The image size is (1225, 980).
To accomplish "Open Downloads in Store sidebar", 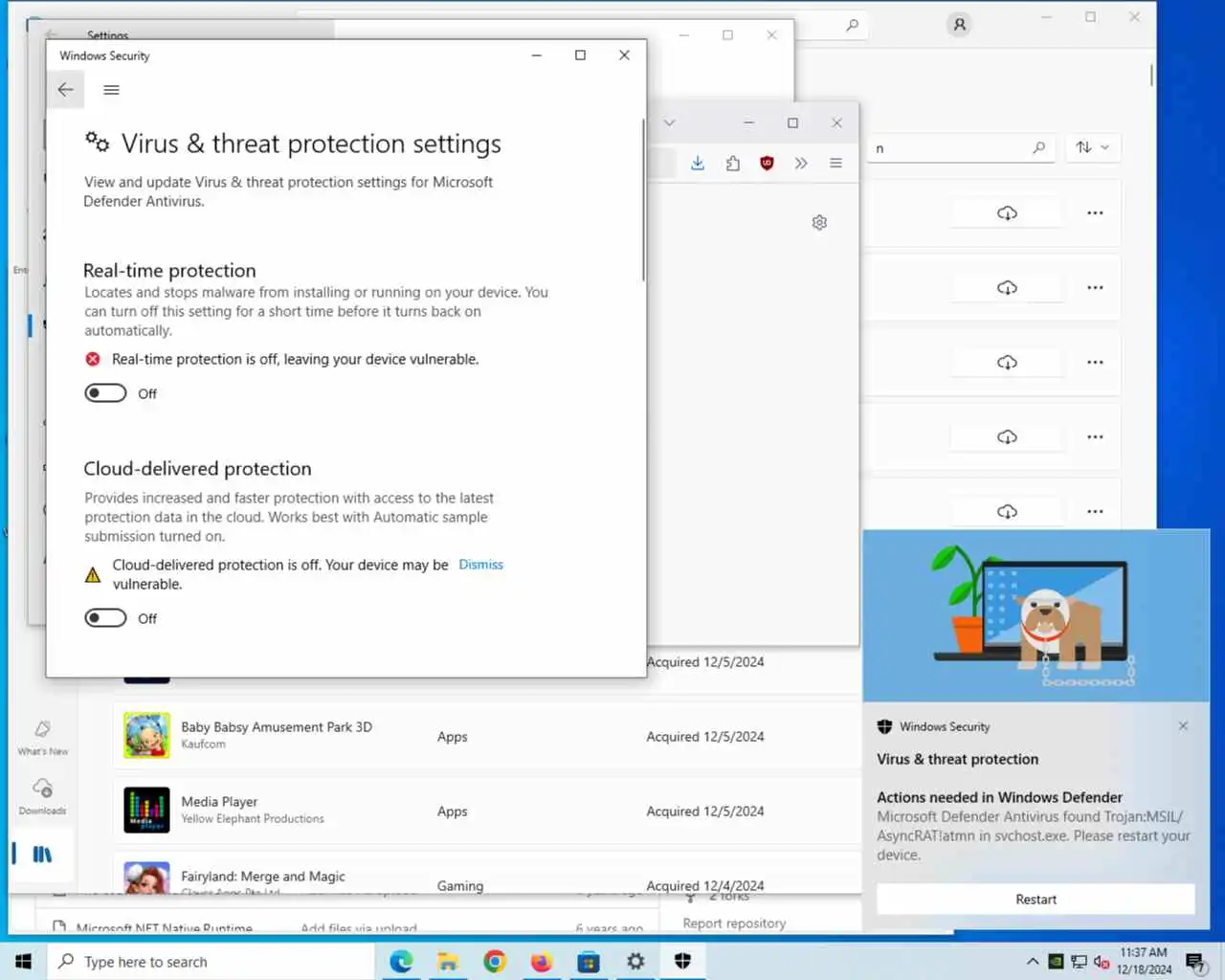I will [43, 796].
